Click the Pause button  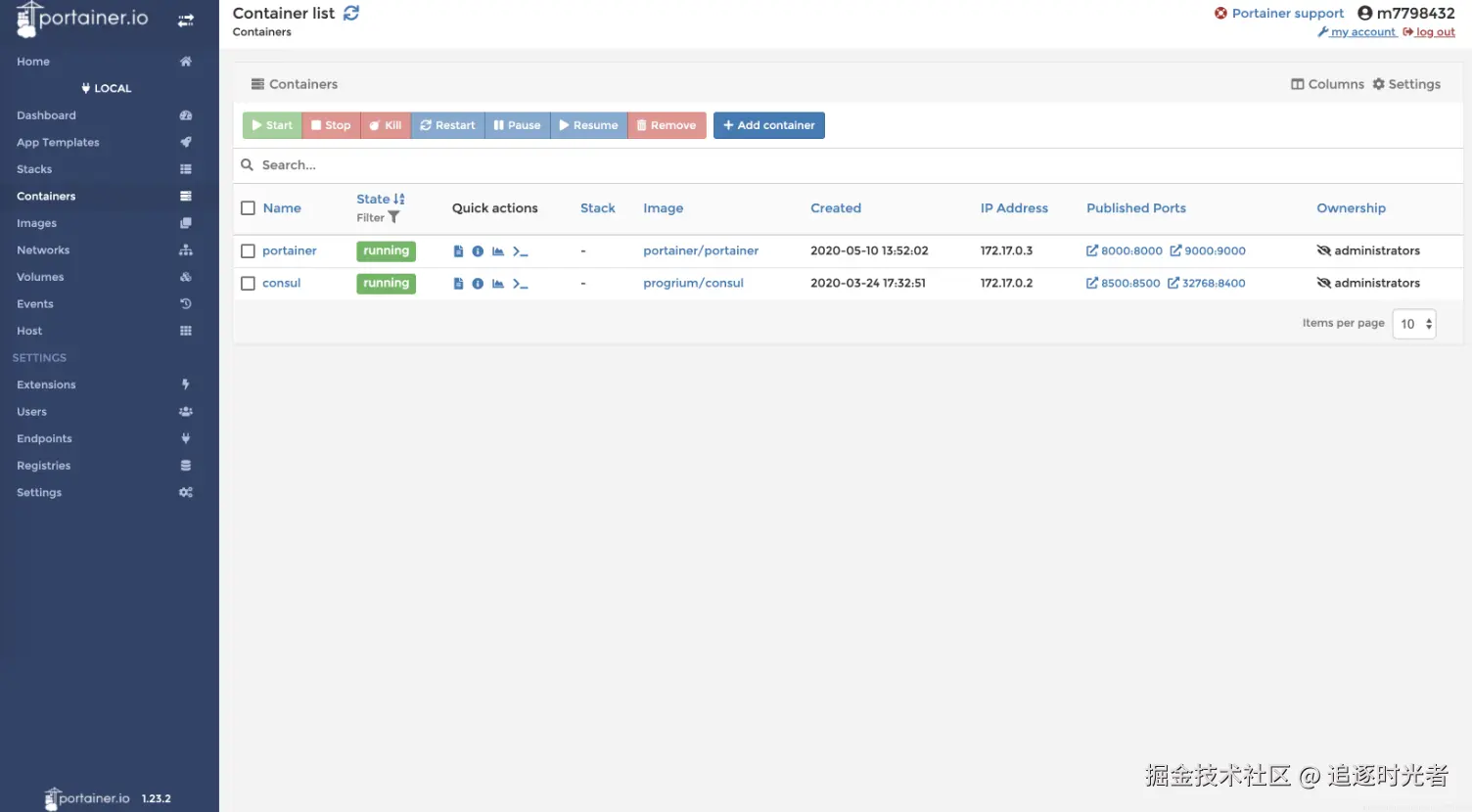coord(517,125)
